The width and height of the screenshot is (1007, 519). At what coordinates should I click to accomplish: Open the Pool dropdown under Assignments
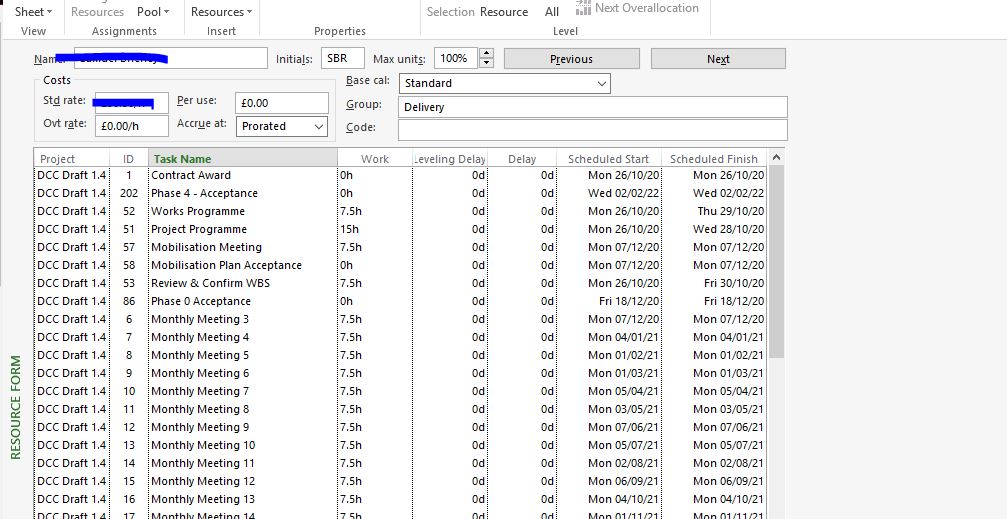[153, 12]
